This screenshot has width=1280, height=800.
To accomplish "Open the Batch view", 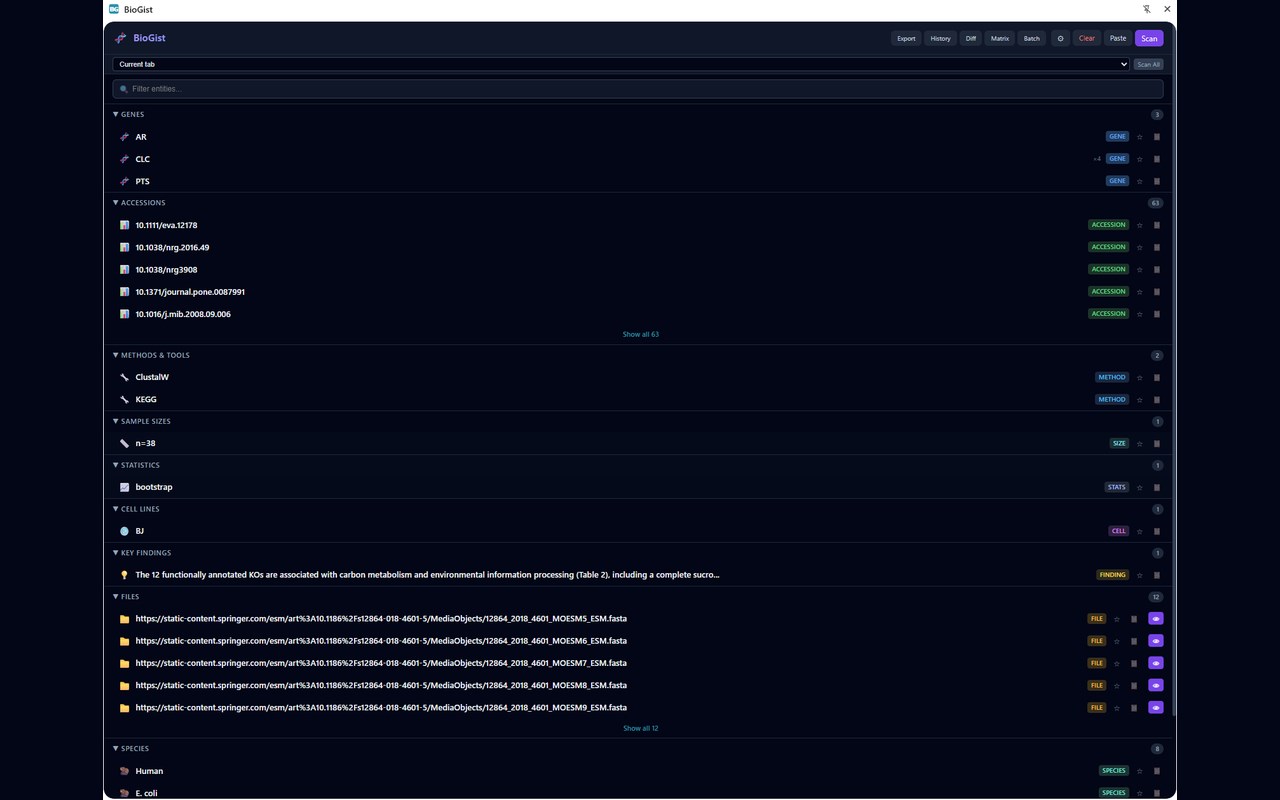I will pyautogui.click(x=1032, y=38).
